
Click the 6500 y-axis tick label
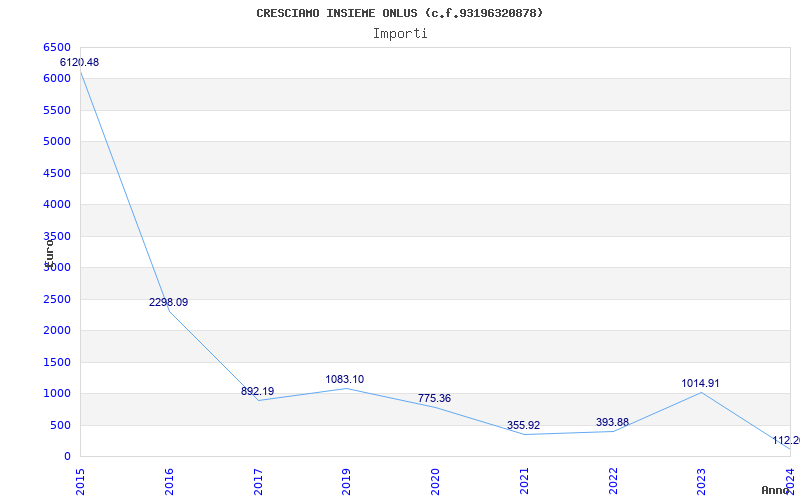(57, 47)
